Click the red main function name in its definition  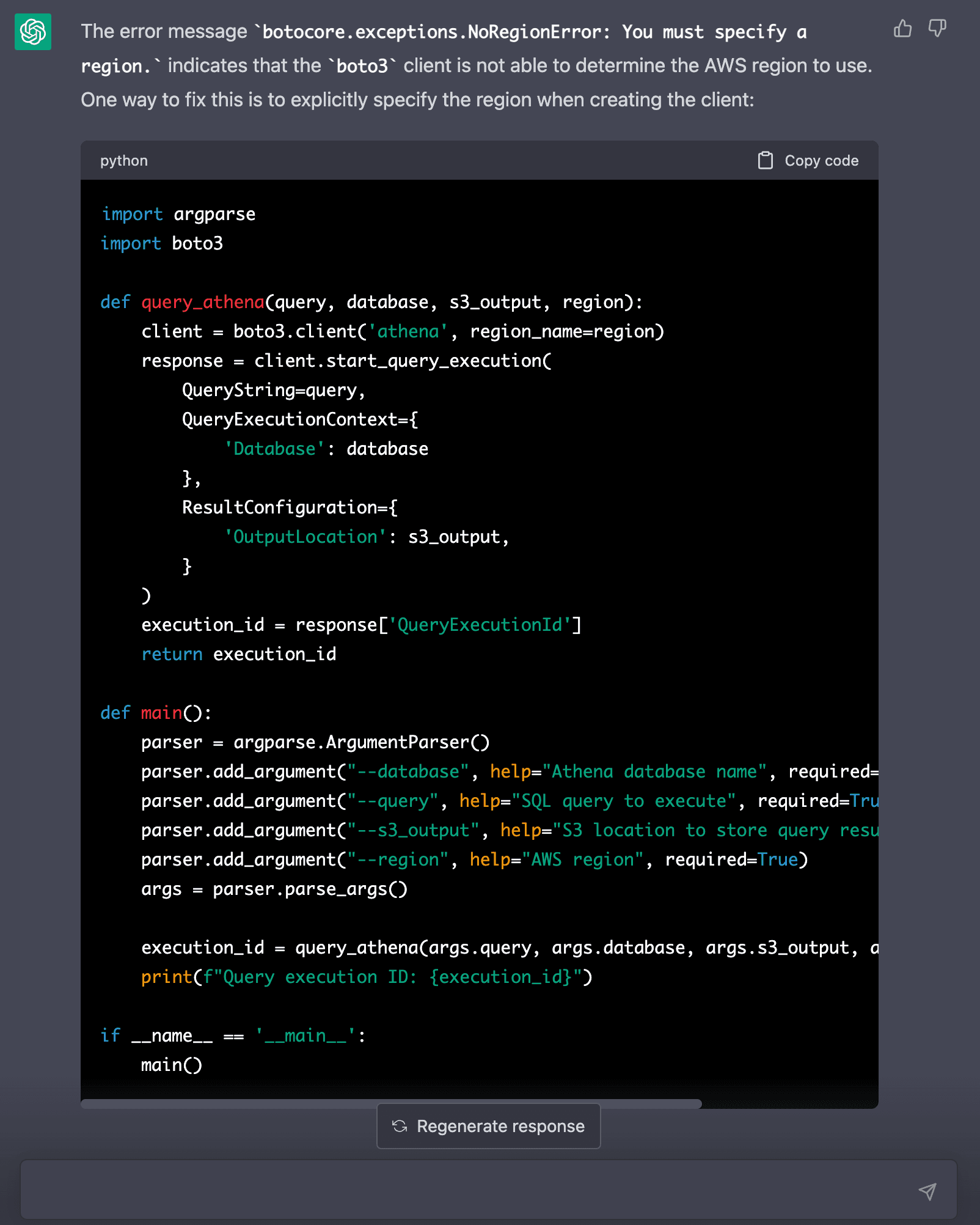pos(161,713)
